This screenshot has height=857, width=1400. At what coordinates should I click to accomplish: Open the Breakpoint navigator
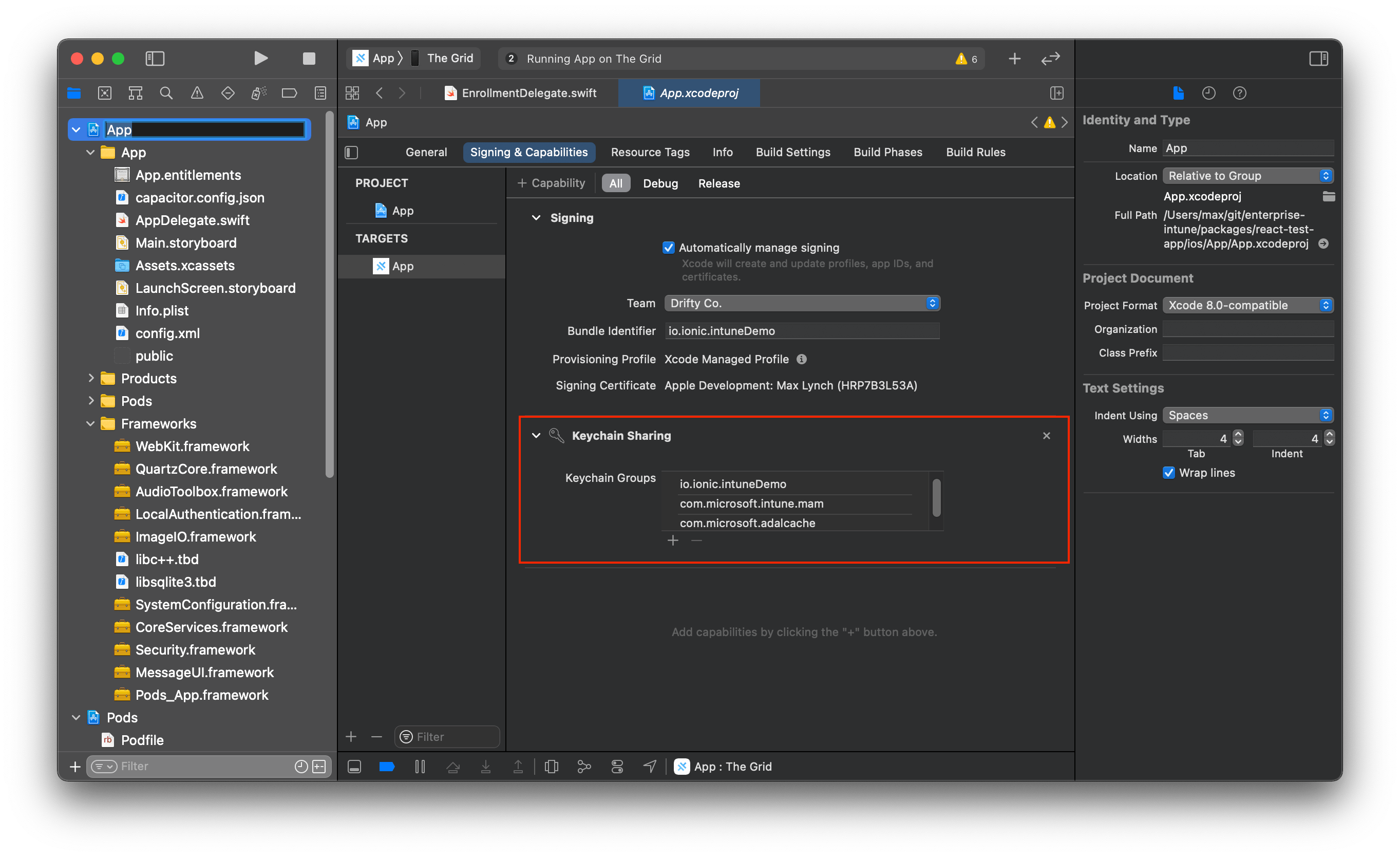click(x=289, y=92)
